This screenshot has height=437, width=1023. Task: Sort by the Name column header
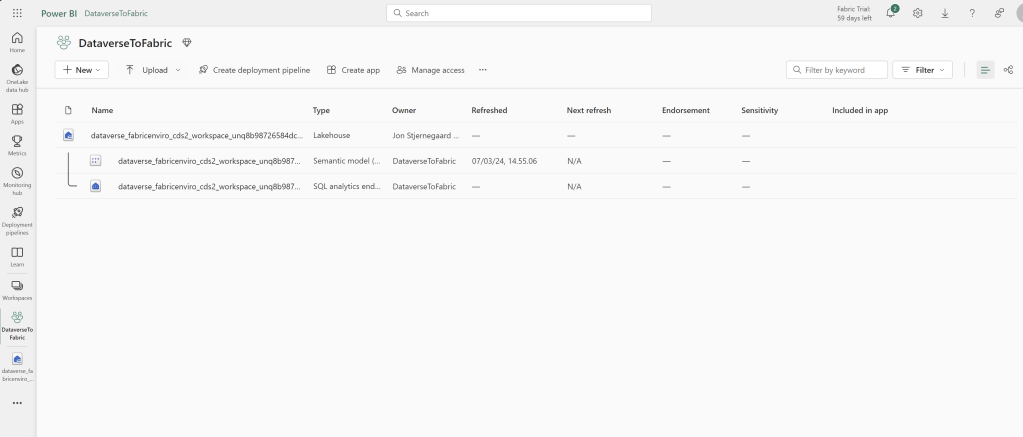pos(101,109)
